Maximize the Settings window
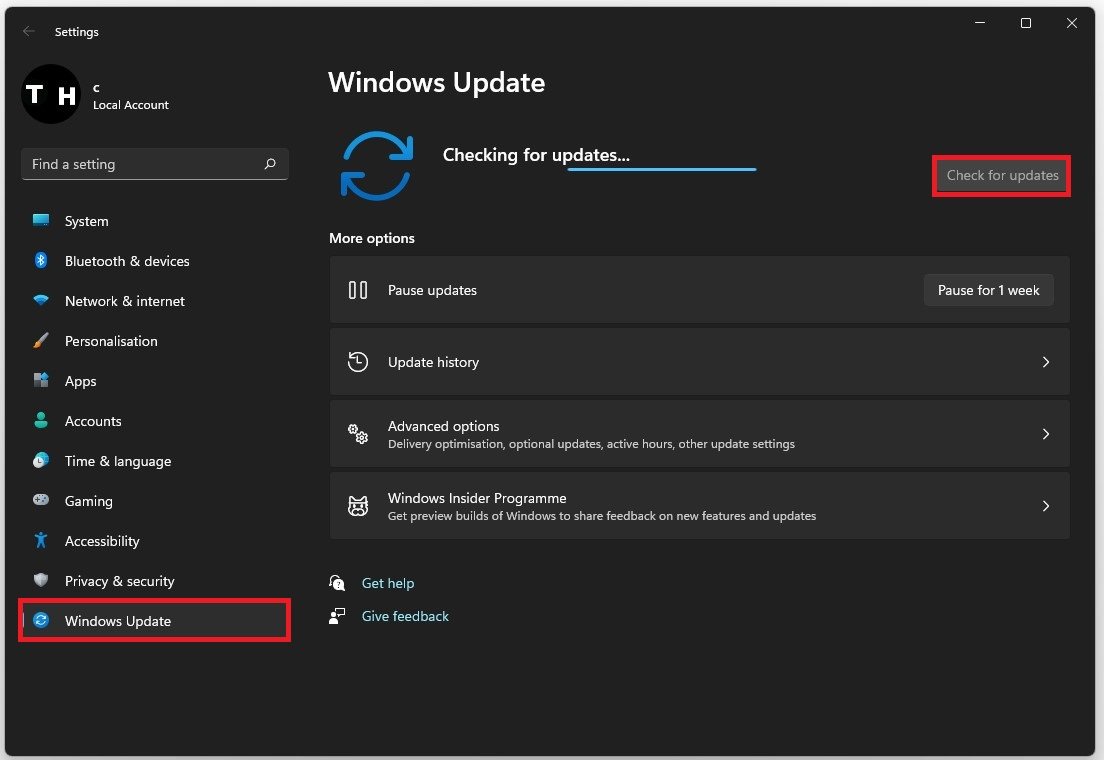This screenshot has height=760, width=1104. [x=1026, y=23]
